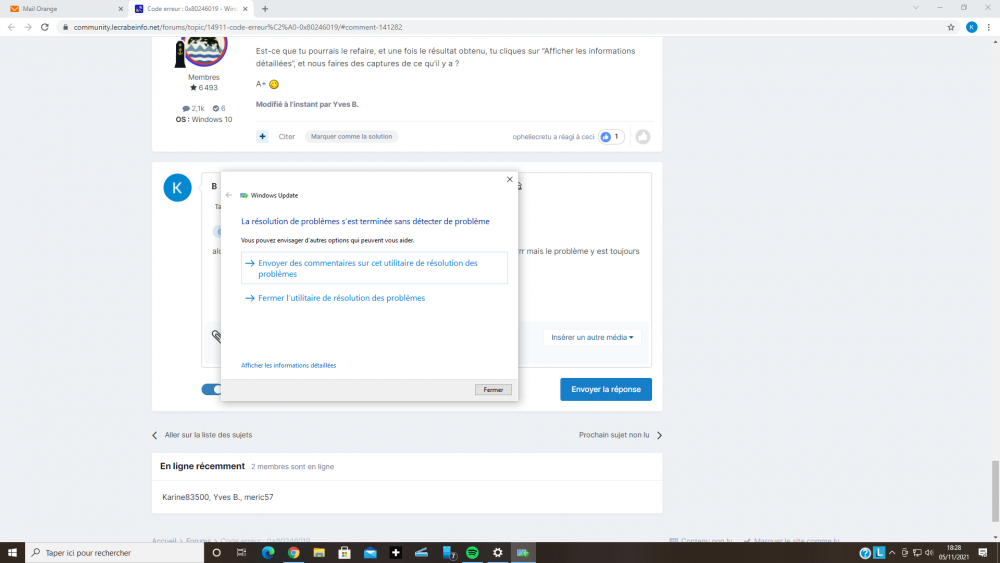The image size is (1000, 563).
Task: Click the plus multi-quote icon
Action: (262, 136)
